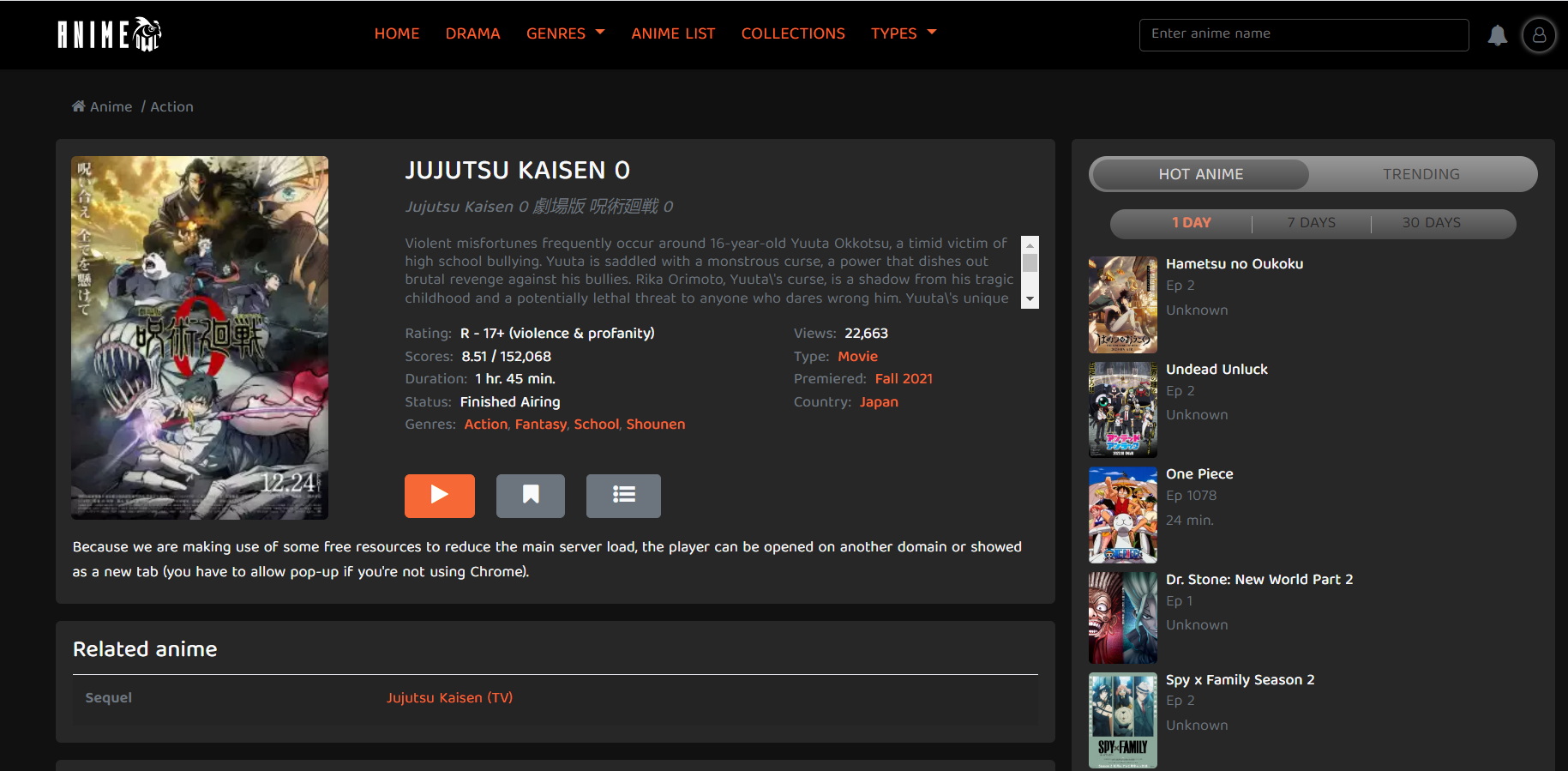The image size is (1568, 771).
Task: Choose the 30 Days period
Action: 1431,223
